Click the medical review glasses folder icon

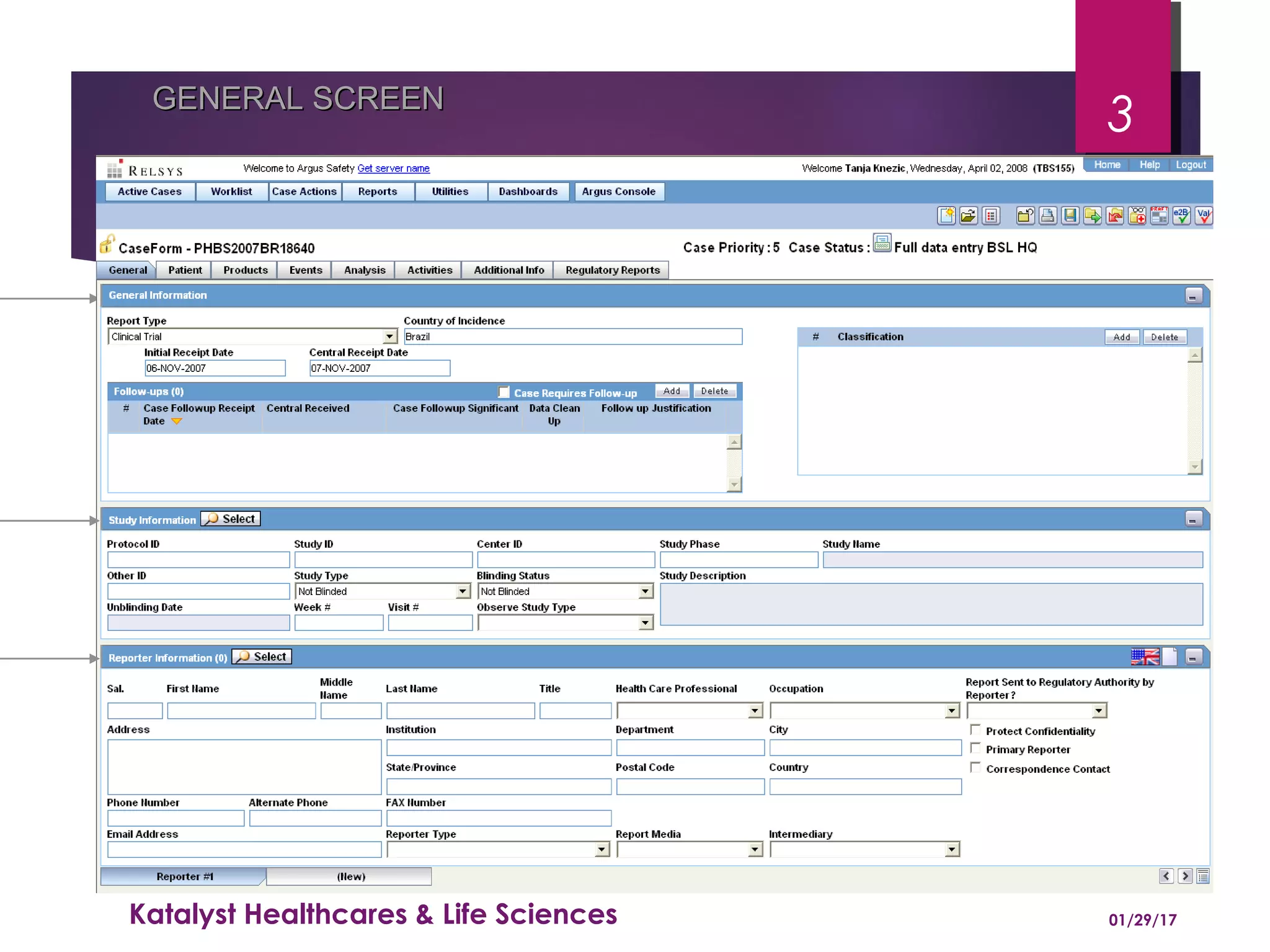[x=1137, y=216]
